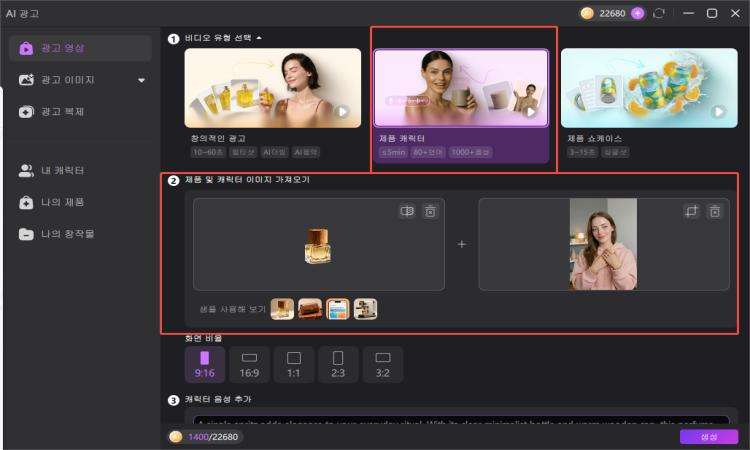Click the gold coin icon beside 22680
The height and width of the screenshot is (450, 750).
tap(587, 13)
